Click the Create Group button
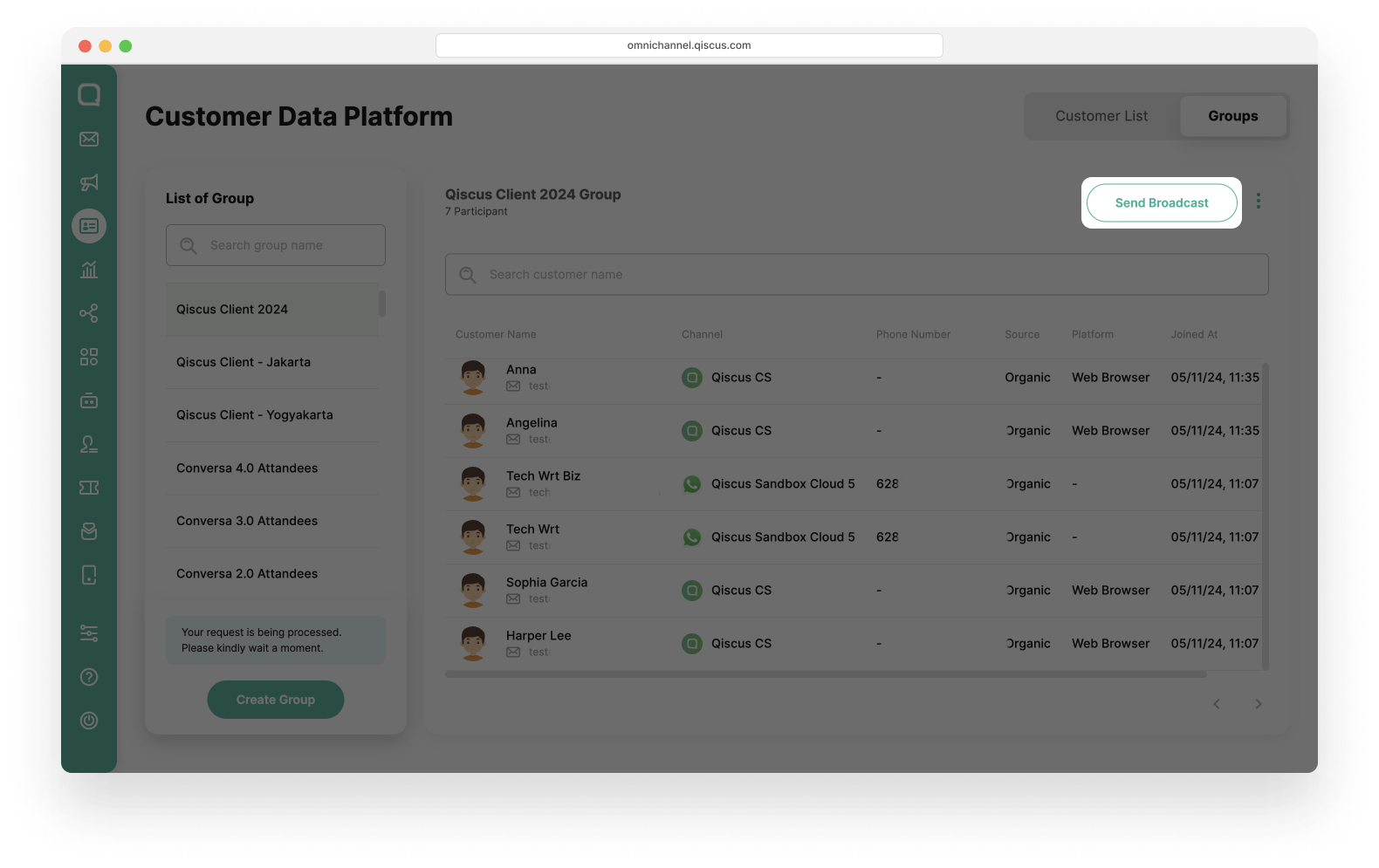This screenshot has width=1379, height=868. (276, 700)
